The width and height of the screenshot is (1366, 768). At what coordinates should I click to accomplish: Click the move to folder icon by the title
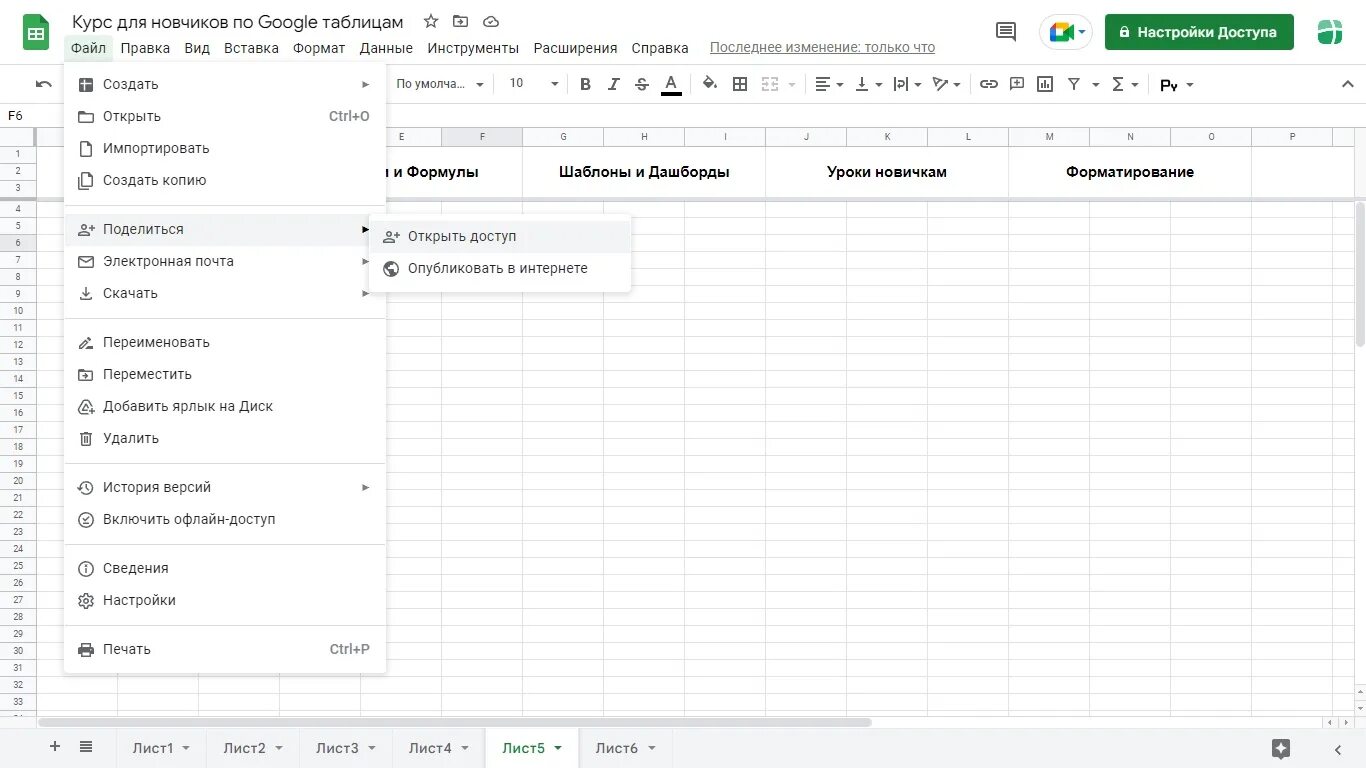tap(460, 21)
